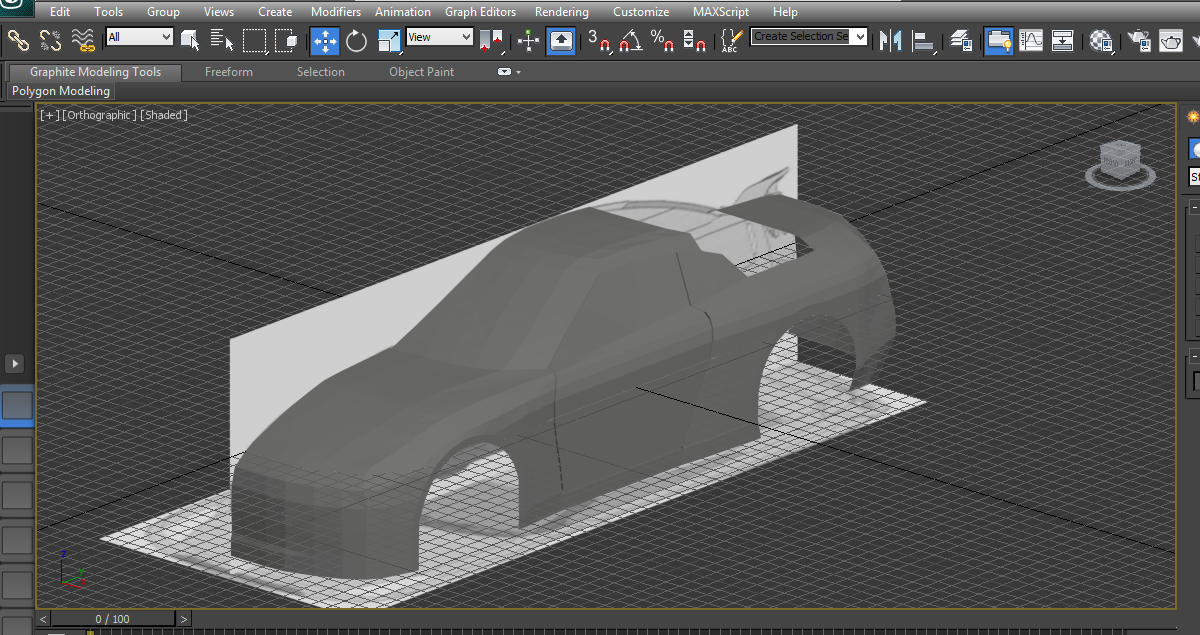
Task: Open the Modifiers menu
Action: (x=335, y=12)
